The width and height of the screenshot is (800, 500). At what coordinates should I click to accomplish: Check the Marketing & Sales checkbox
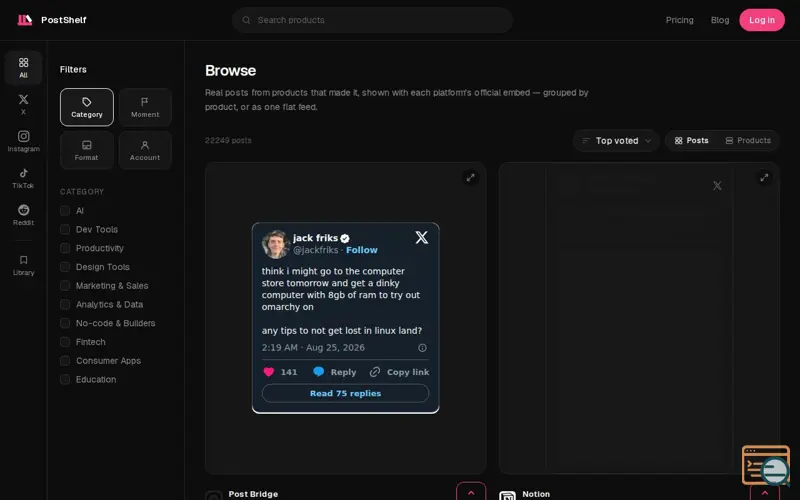pyautogui.click(x=65, y=286)
